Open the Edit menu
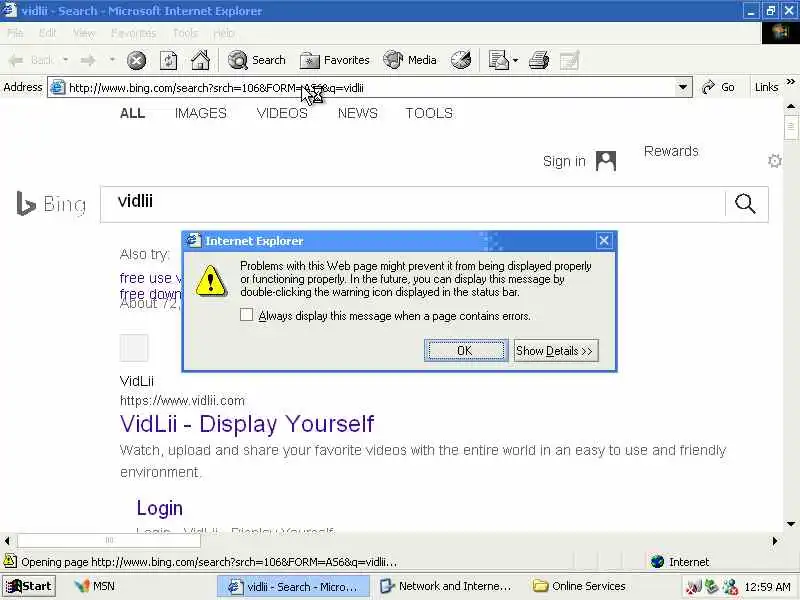Viewport: 800px width, 600px height. pos(47,33)
